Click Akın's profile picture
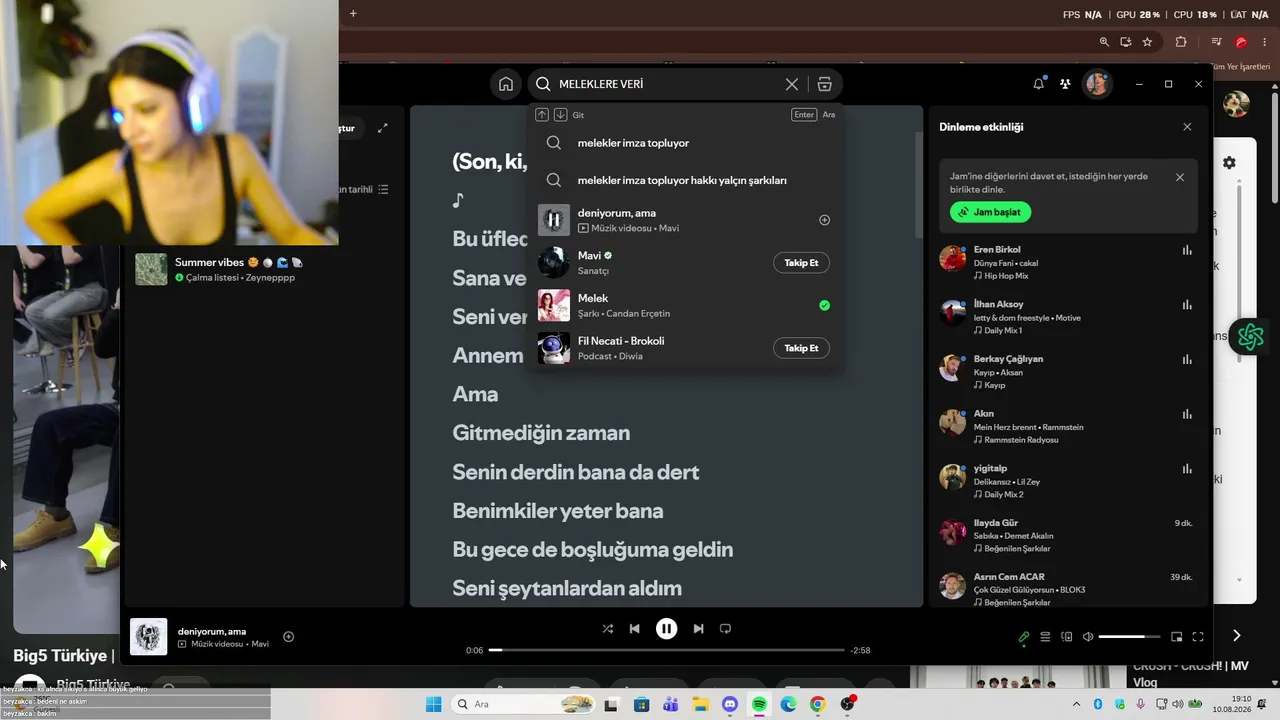The image size is (1280, 720). pyautogui.click(x=952, y=422)
